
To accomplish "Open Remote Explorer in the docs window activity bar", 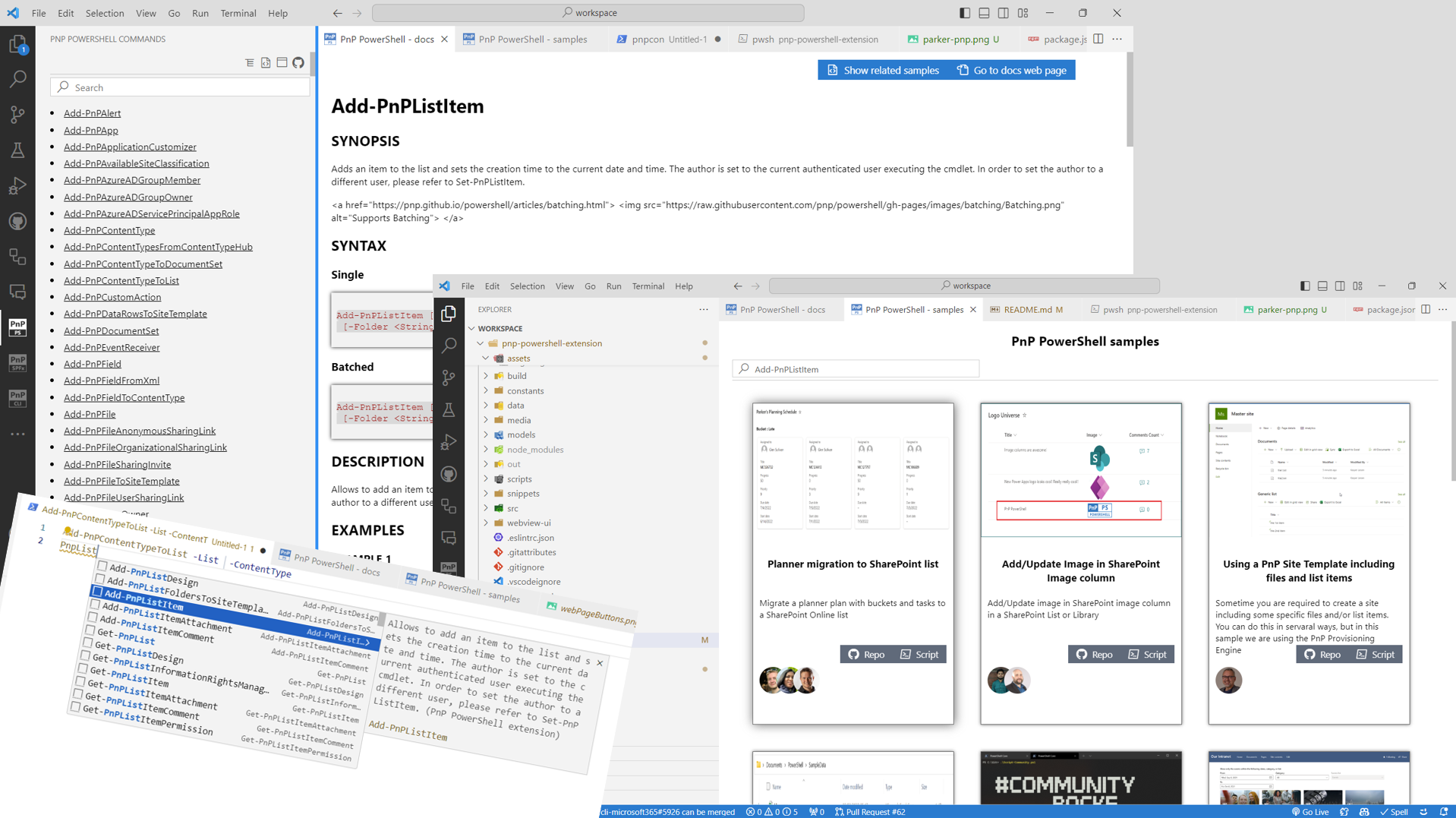I will [x=17, y=257].
